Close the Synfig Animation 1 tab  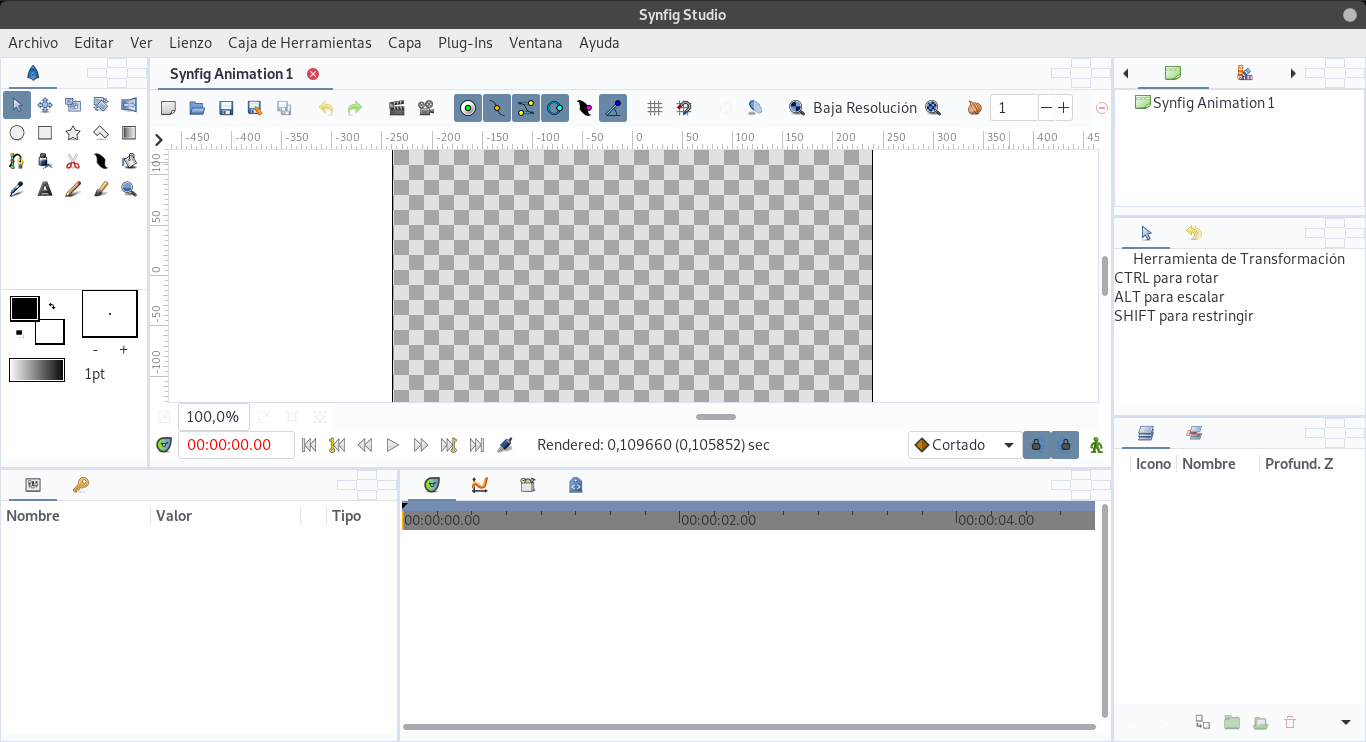(x=313, y=74)
